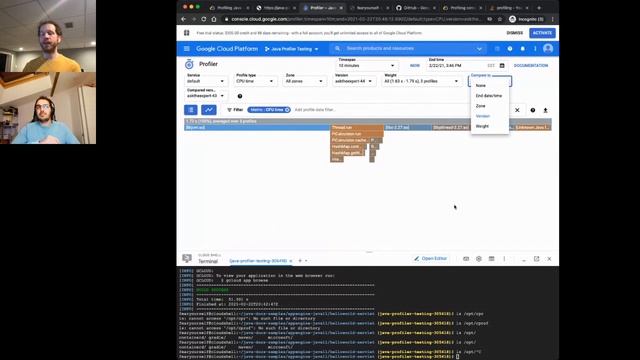Click the NOW button
The height and width of the screenshot is (360, 640).
(415, 66)
